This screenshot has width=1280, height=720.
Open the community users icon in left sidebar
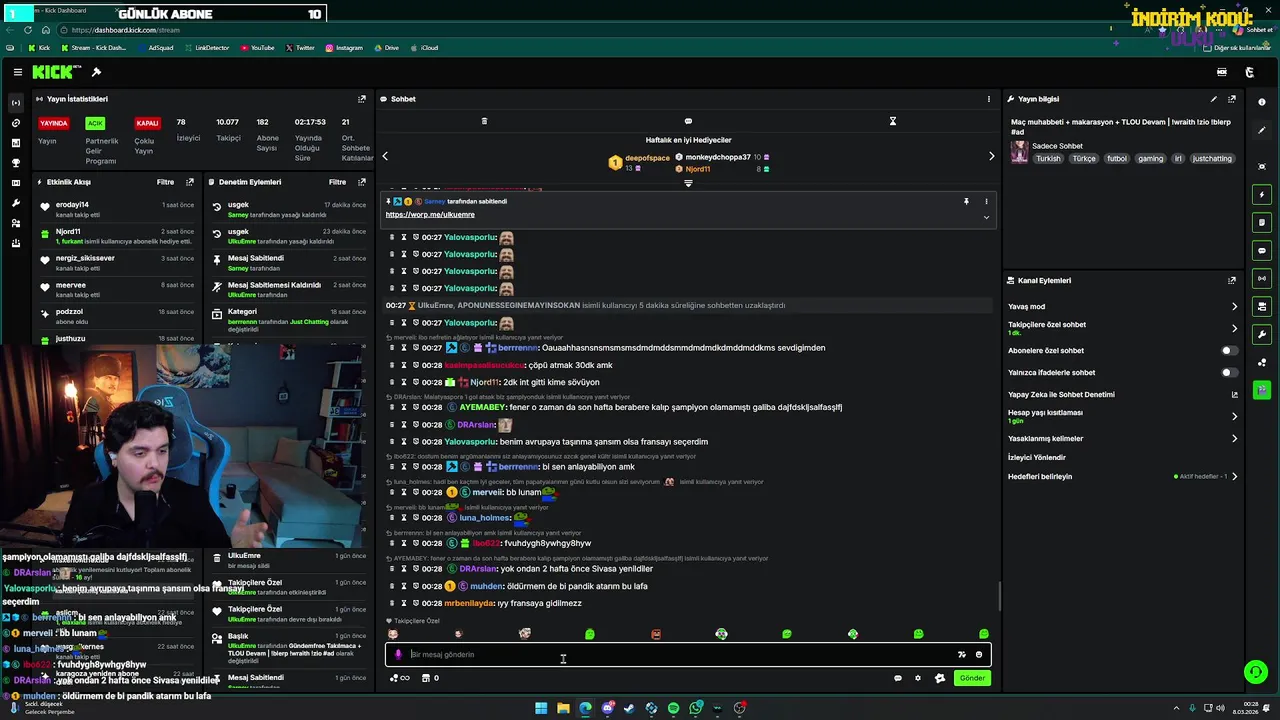tap(15, 223)
